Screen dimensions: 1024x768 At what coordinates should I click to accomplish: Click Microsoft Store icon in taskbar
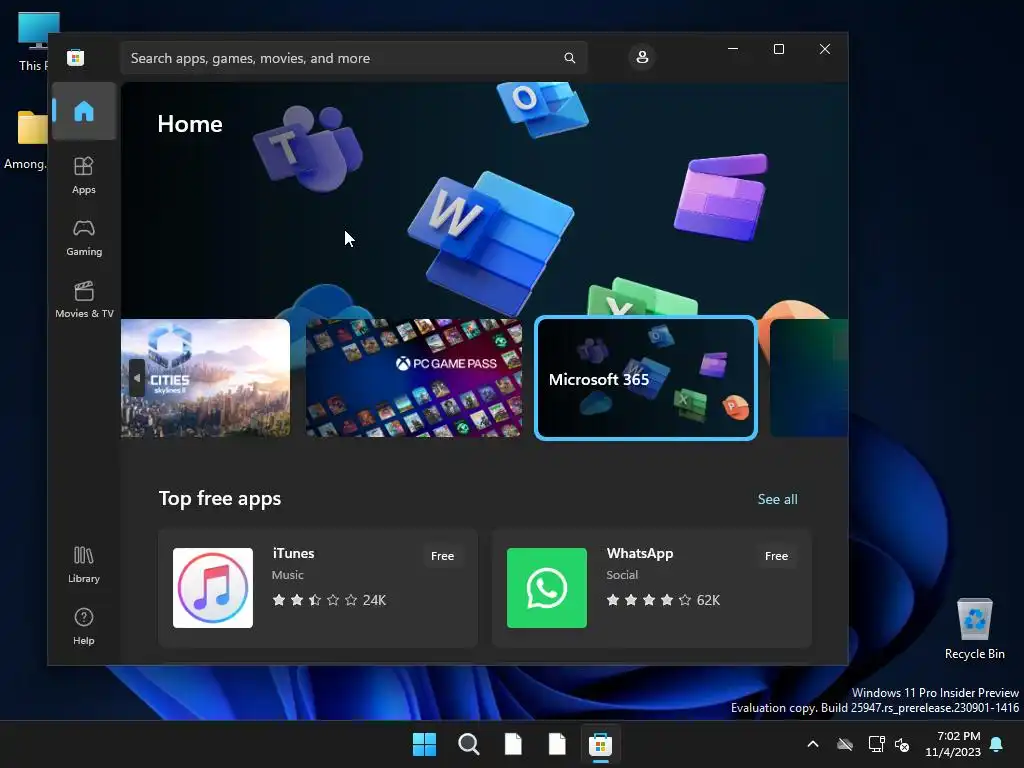[600, 744]
